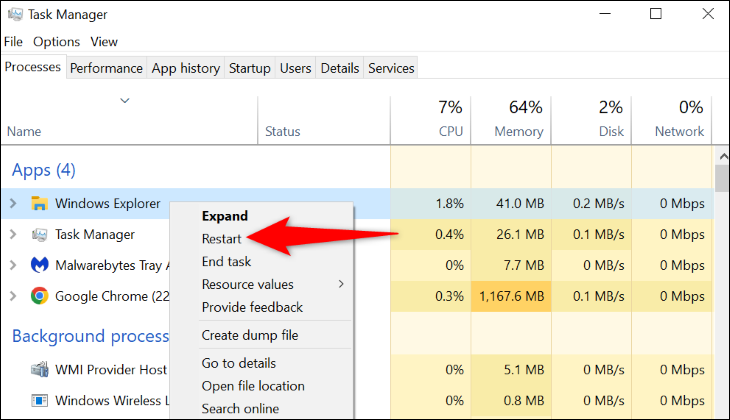This screenshot has width=730, height=420.
Task: Click the 0.8 MB memory cell
Action: (511, 400)
